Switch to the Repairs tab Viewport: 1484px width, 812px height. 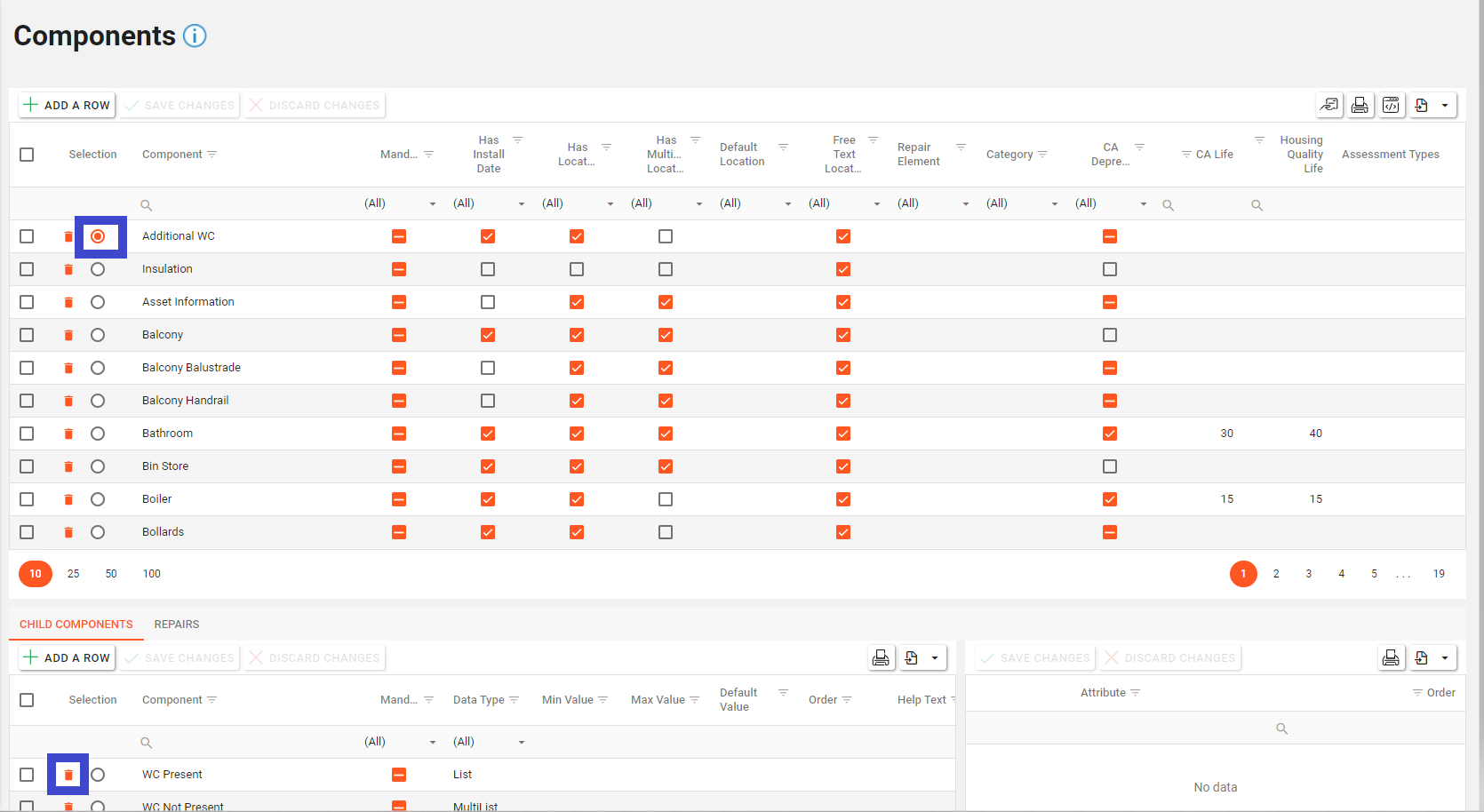pyautogui.click(x=177, y=625)
